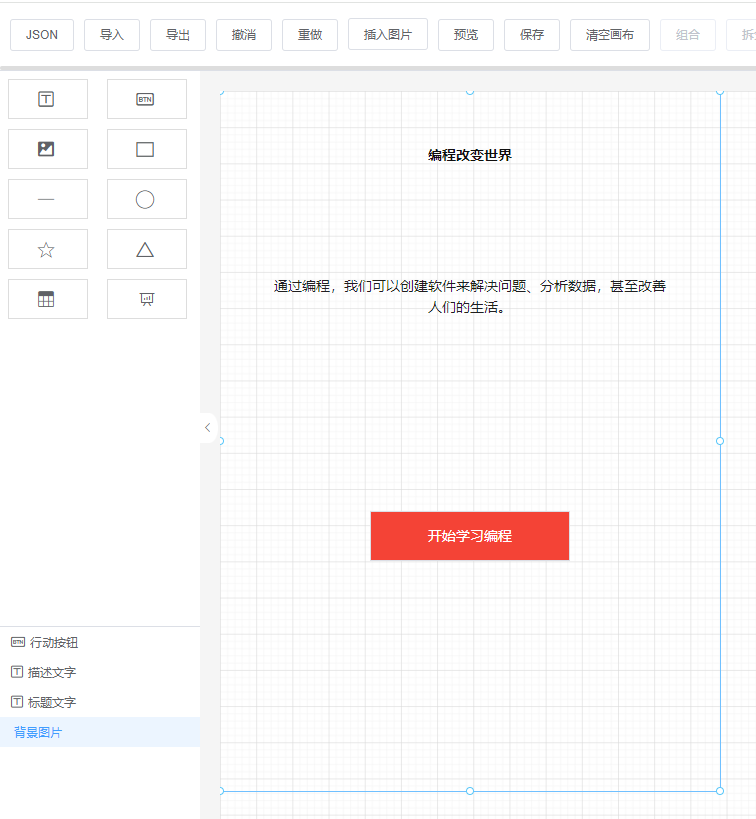Open 预览 preview
The height and width of the screenshot is (819, 756).
click(x=466, y=35)
